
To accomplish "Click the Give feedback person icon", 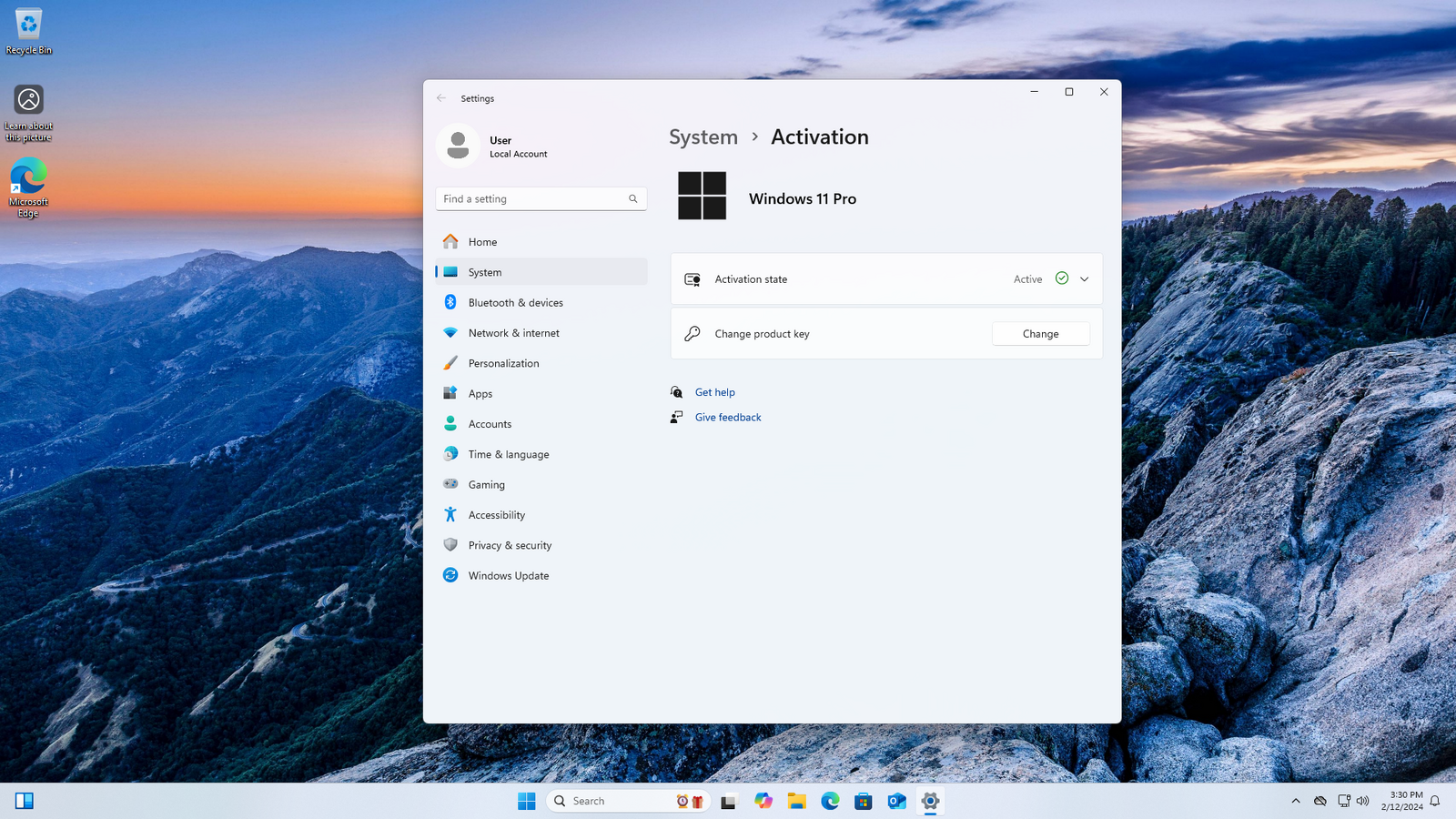I will click(676, 417).
